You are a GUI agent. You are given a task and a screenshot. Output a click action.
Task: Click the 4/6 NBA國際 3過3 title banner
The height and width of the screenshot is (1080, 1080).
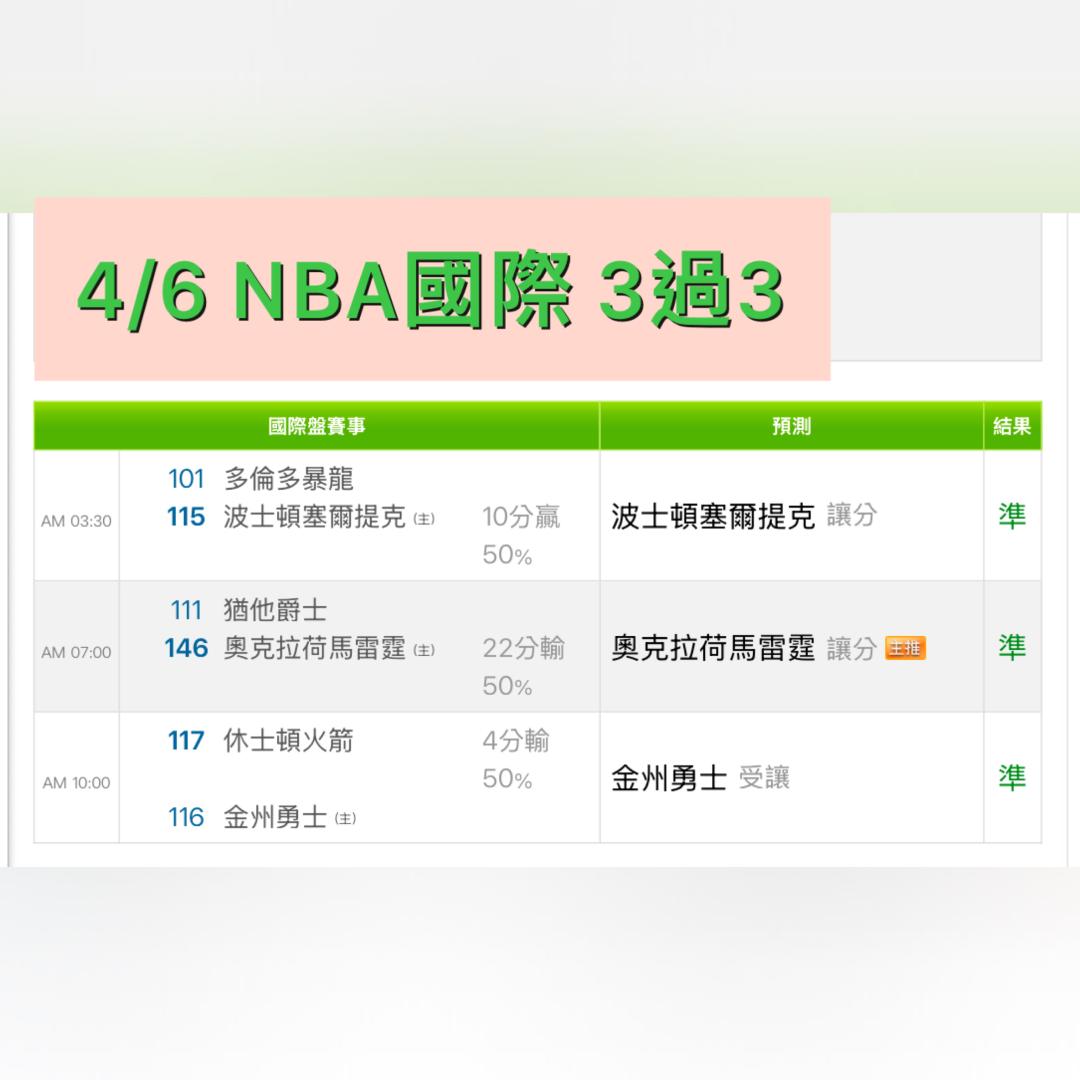pos(432,289)
